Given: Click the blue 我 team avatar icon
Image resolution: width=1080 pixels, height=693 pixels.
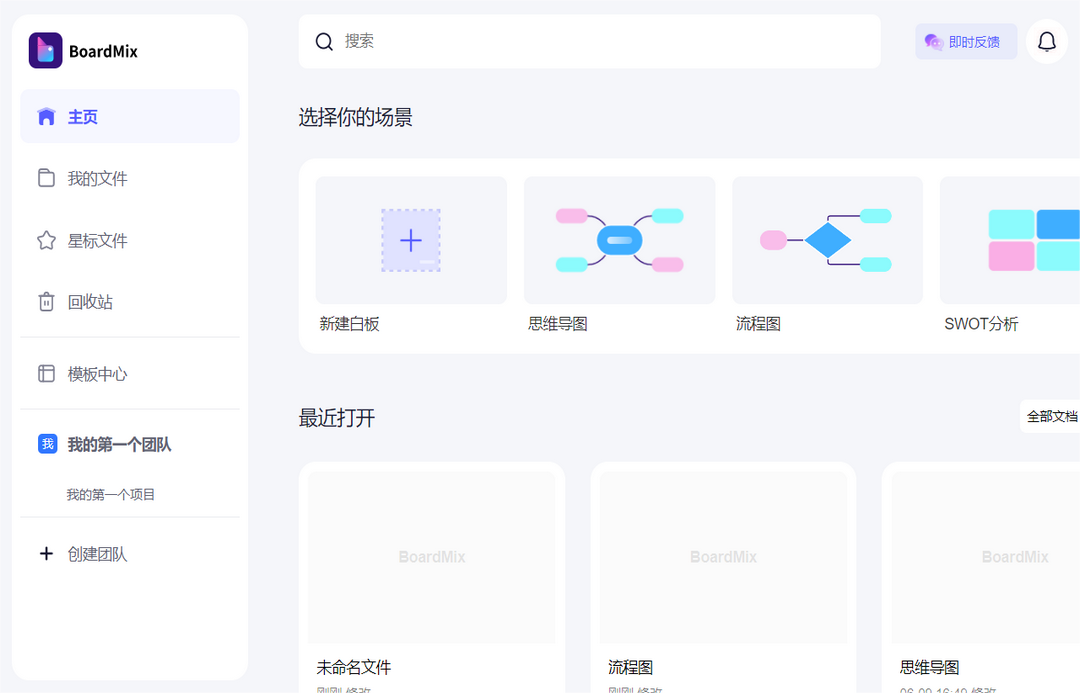Looking at the screenshot, I should pos(48,444).
